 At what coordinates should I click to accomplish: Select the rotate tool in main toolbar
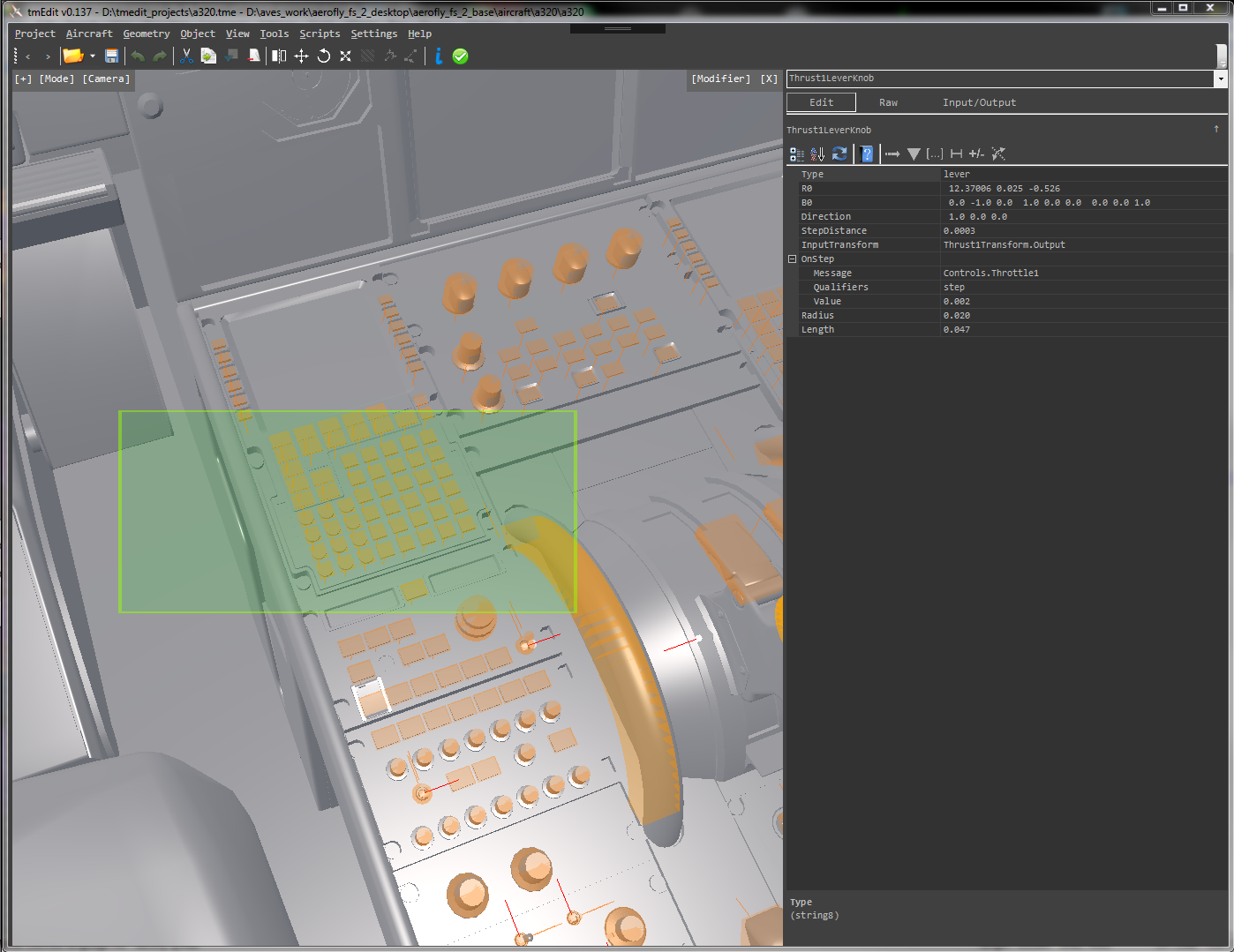pos(324,56)
